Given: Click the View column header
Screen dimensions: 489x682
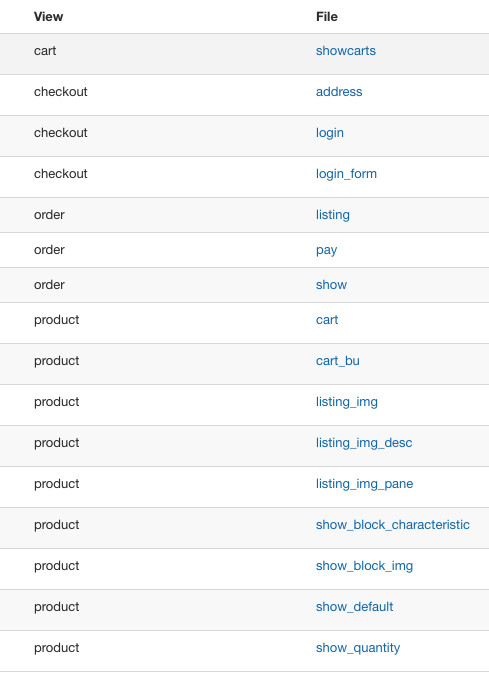Looking at the screenshot, I should pyautogui.click(x=48, y=17).
